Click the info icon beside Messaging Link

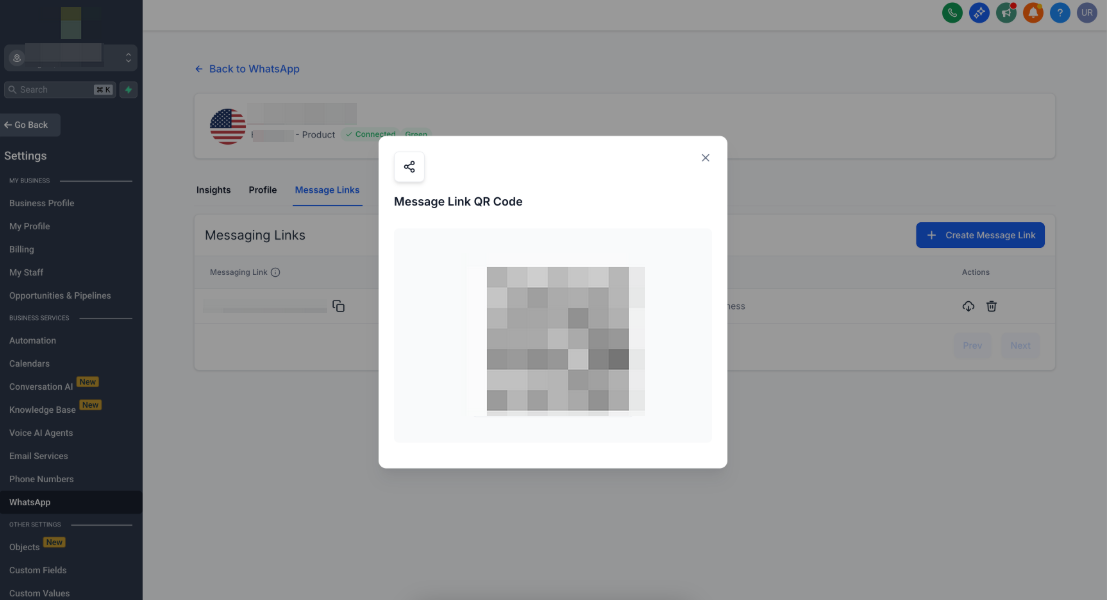pos(275,272)
